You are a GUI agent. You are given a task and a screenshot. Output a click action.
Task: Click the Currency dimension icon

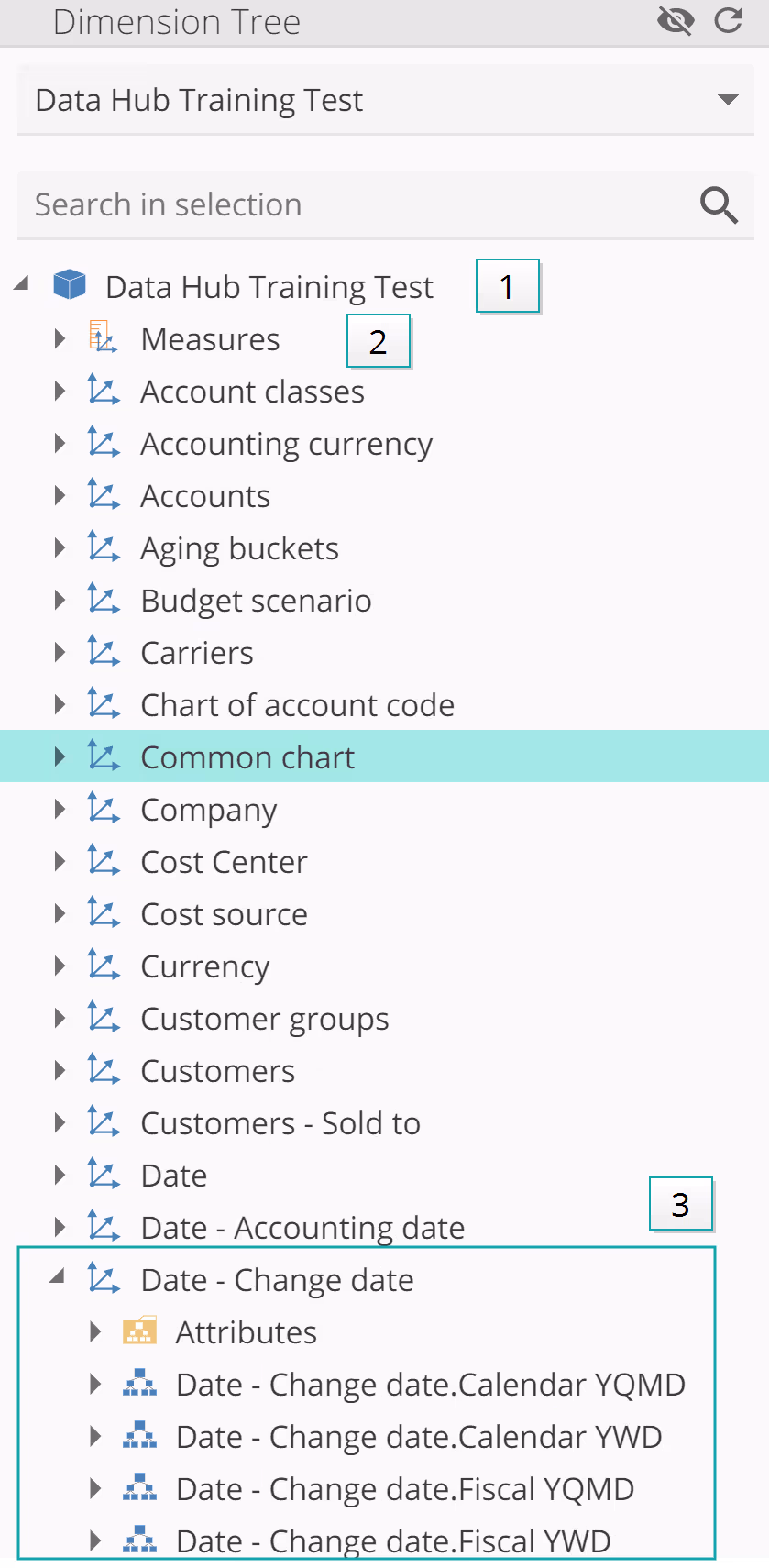click(x=104, y=966)
